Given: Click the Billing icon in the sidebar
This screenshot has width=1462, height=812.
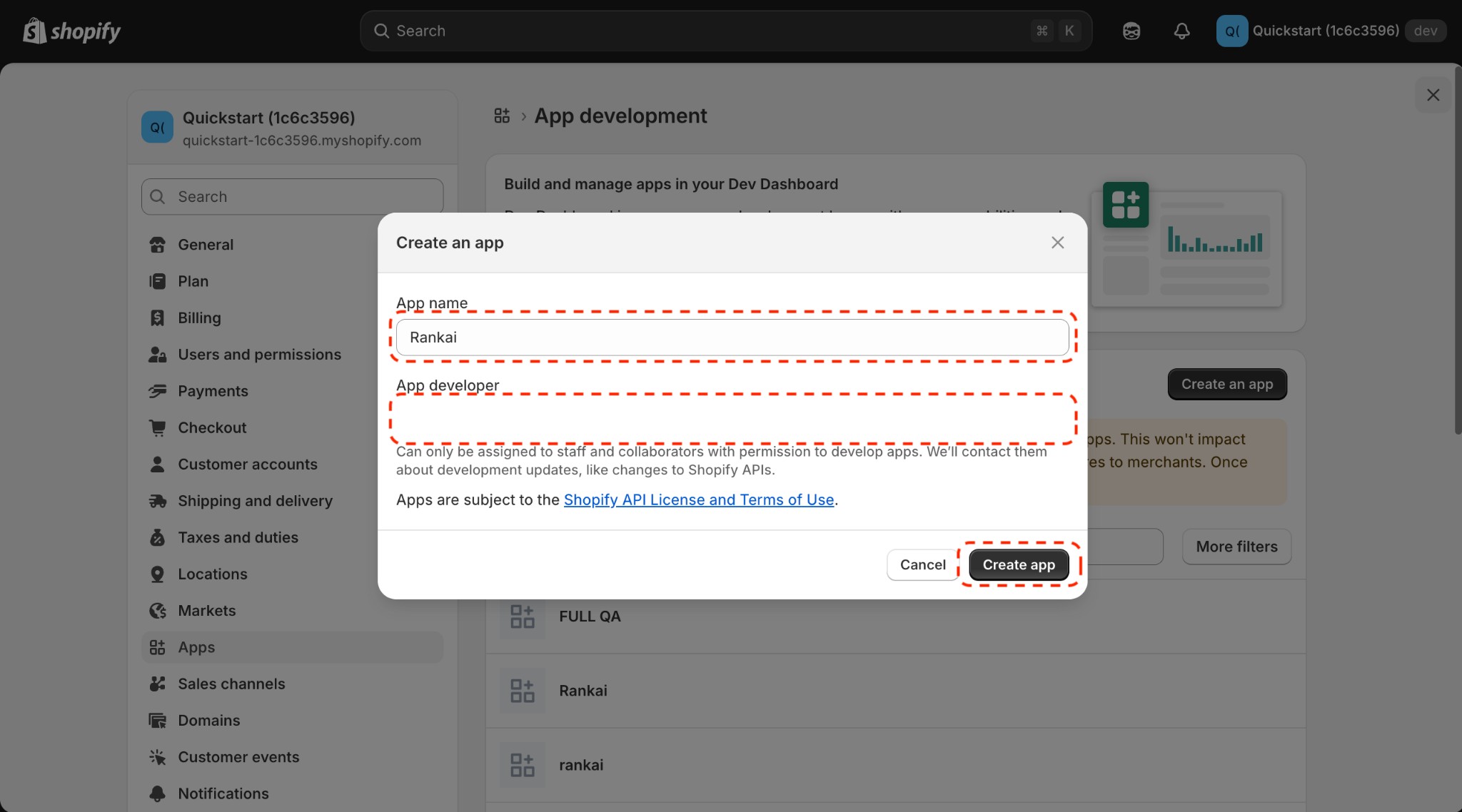Looking at the screenshot, I should tap(158, 318).
